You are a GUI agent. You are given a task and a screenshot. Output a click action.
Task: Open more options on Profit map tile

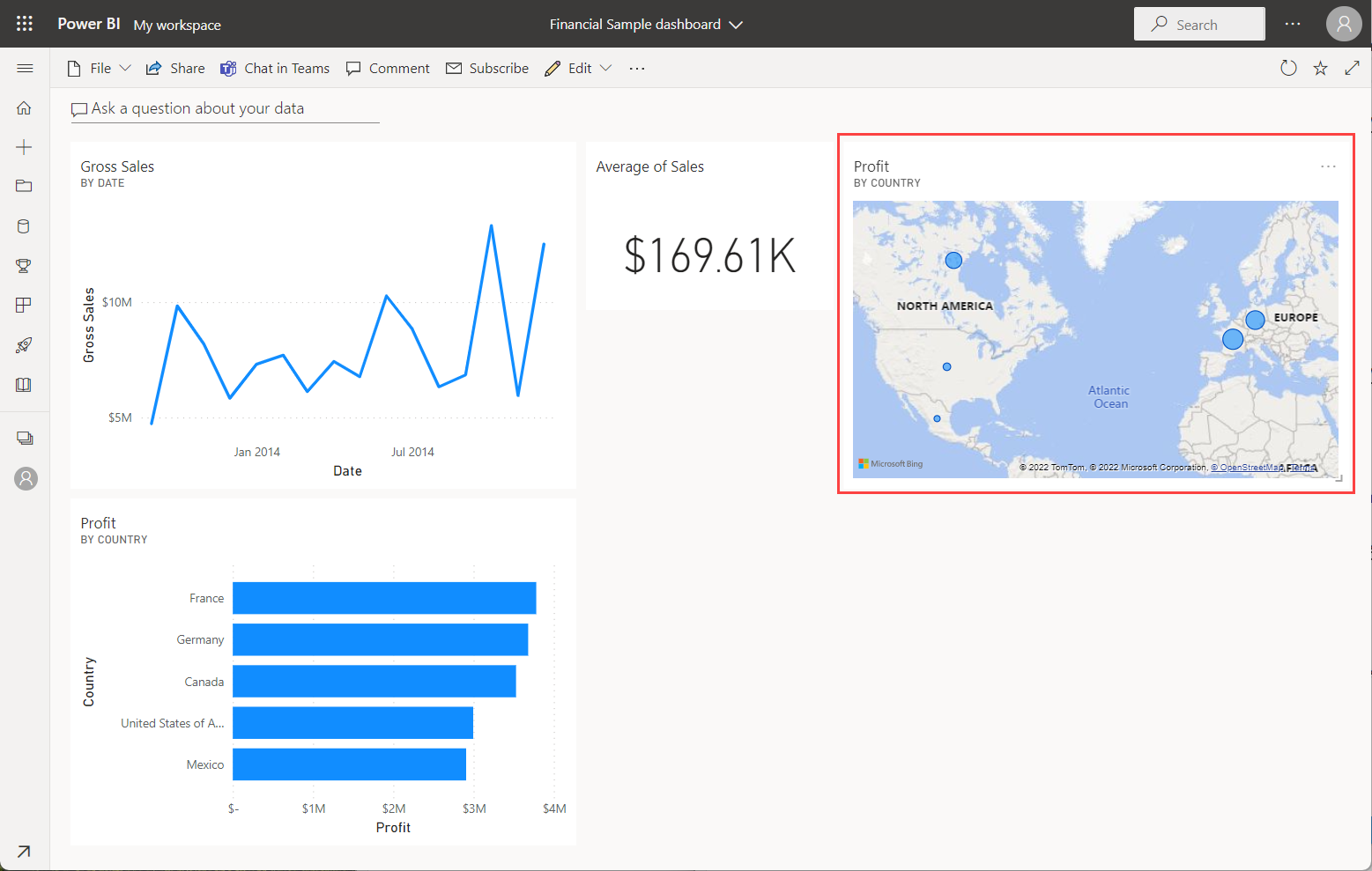[x=1328, y=166]
